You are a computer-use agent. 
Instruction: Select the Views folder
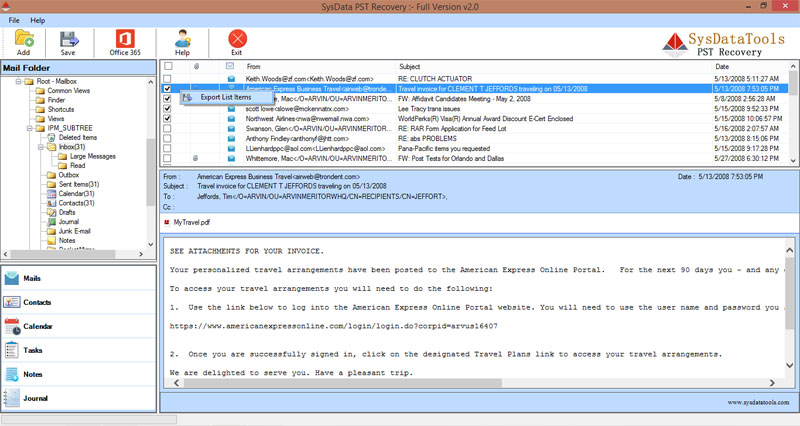56,118
